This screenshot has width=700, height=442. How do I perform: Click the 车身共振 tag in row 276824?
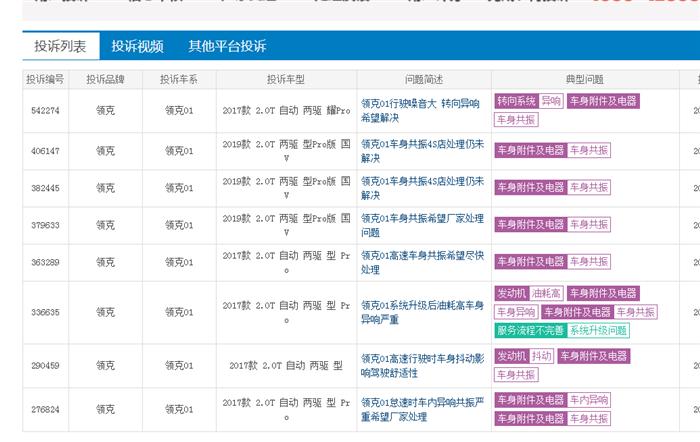tap(589, 418)
